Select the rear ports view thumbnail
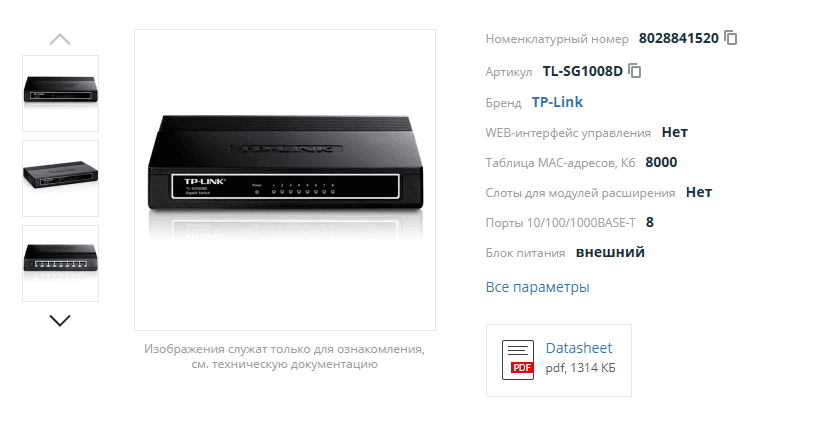Viewport: 823px width, 429px height. pos(60,264)
